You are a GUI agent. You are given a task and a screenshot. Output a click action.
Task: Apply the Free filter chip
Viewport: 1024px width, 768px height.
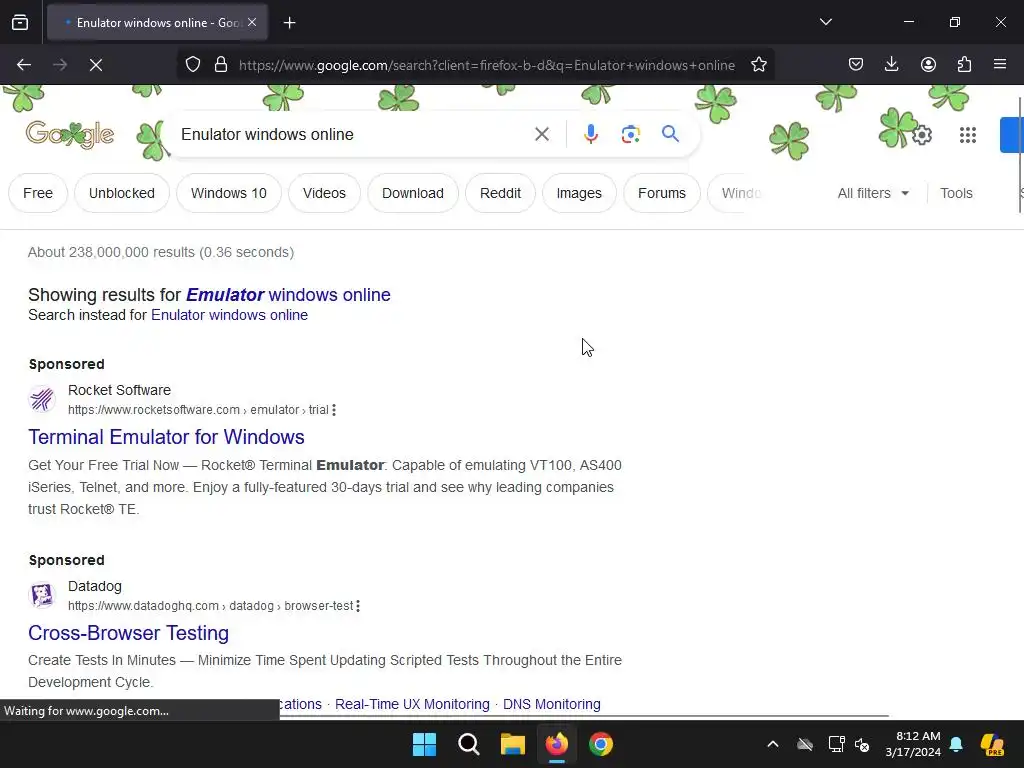[x=38, y=193]
